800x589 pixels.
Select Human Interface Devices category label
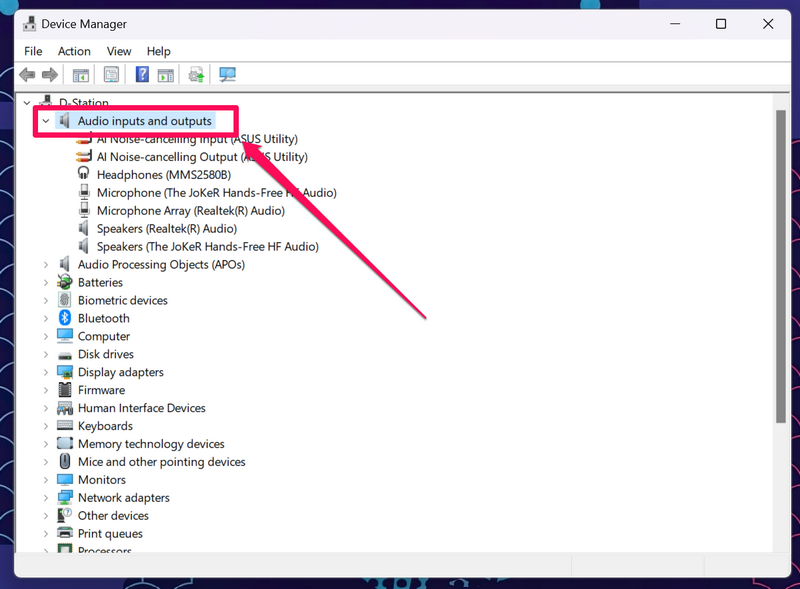141,408
